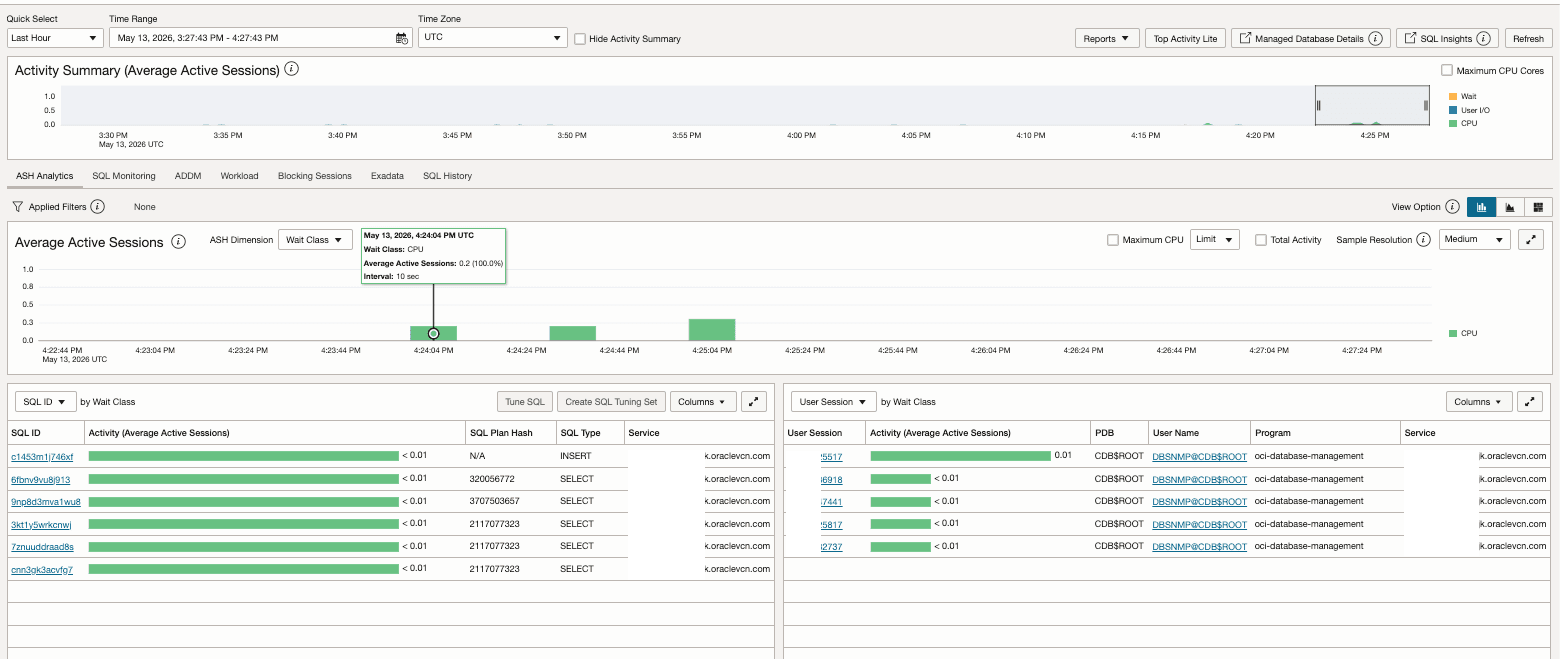Click User I/O legend swatch in Activity Summary

(1453, 110)
